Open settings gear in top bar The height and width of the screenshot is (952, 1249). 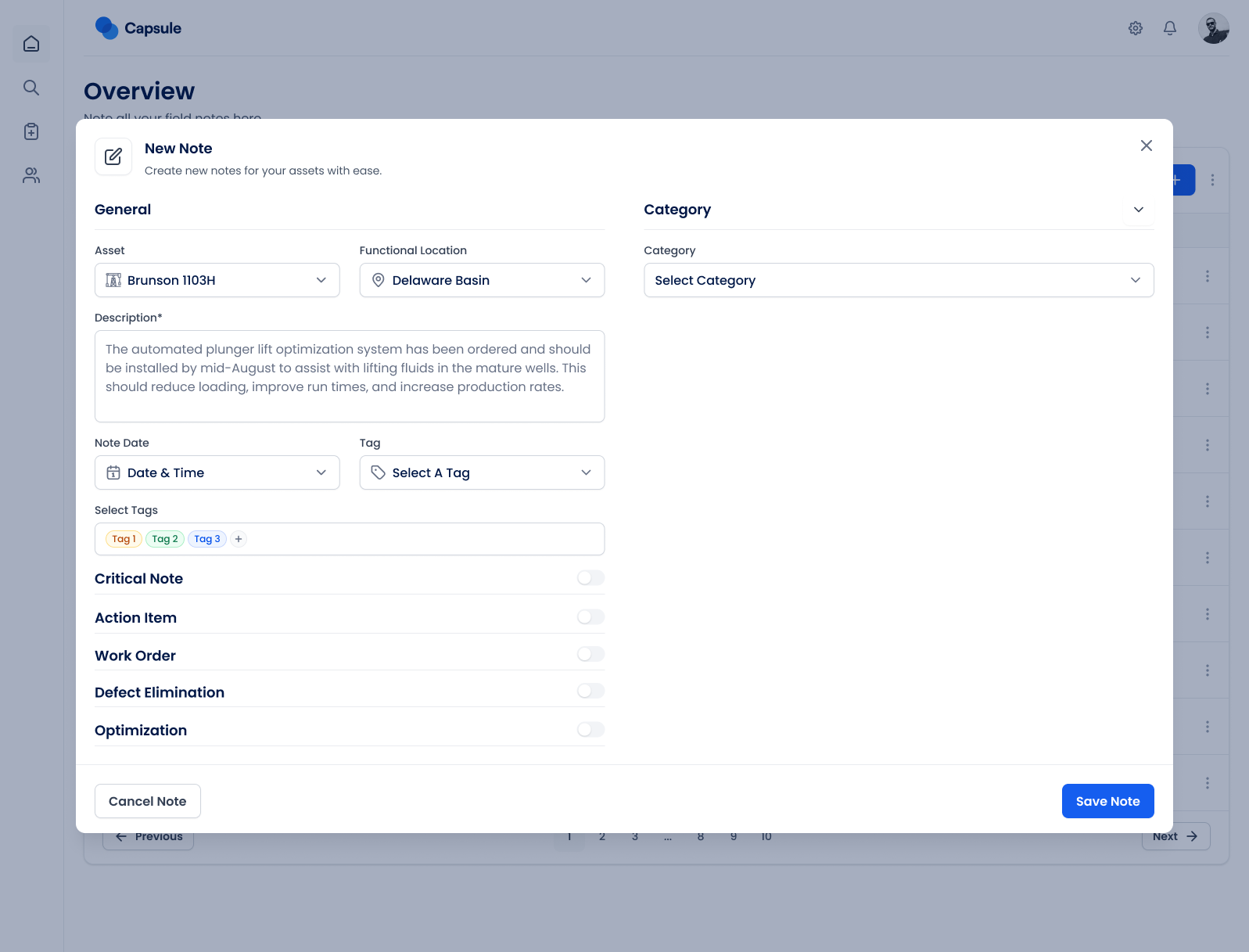[x=1136, y=28]
